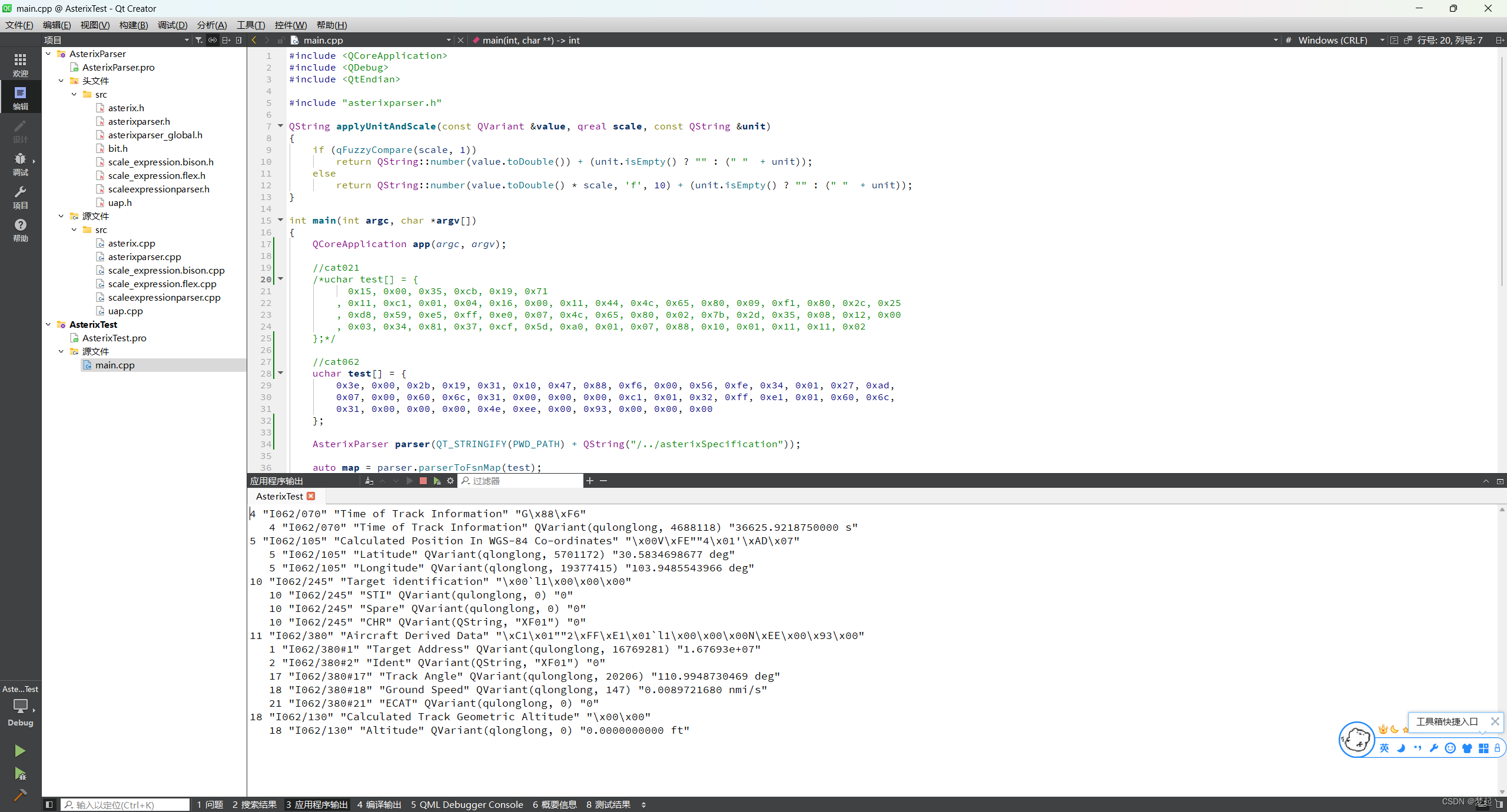1507x812 pixels.
Task: Open the 构建(B) menu
Action: [x=133, y=25]
